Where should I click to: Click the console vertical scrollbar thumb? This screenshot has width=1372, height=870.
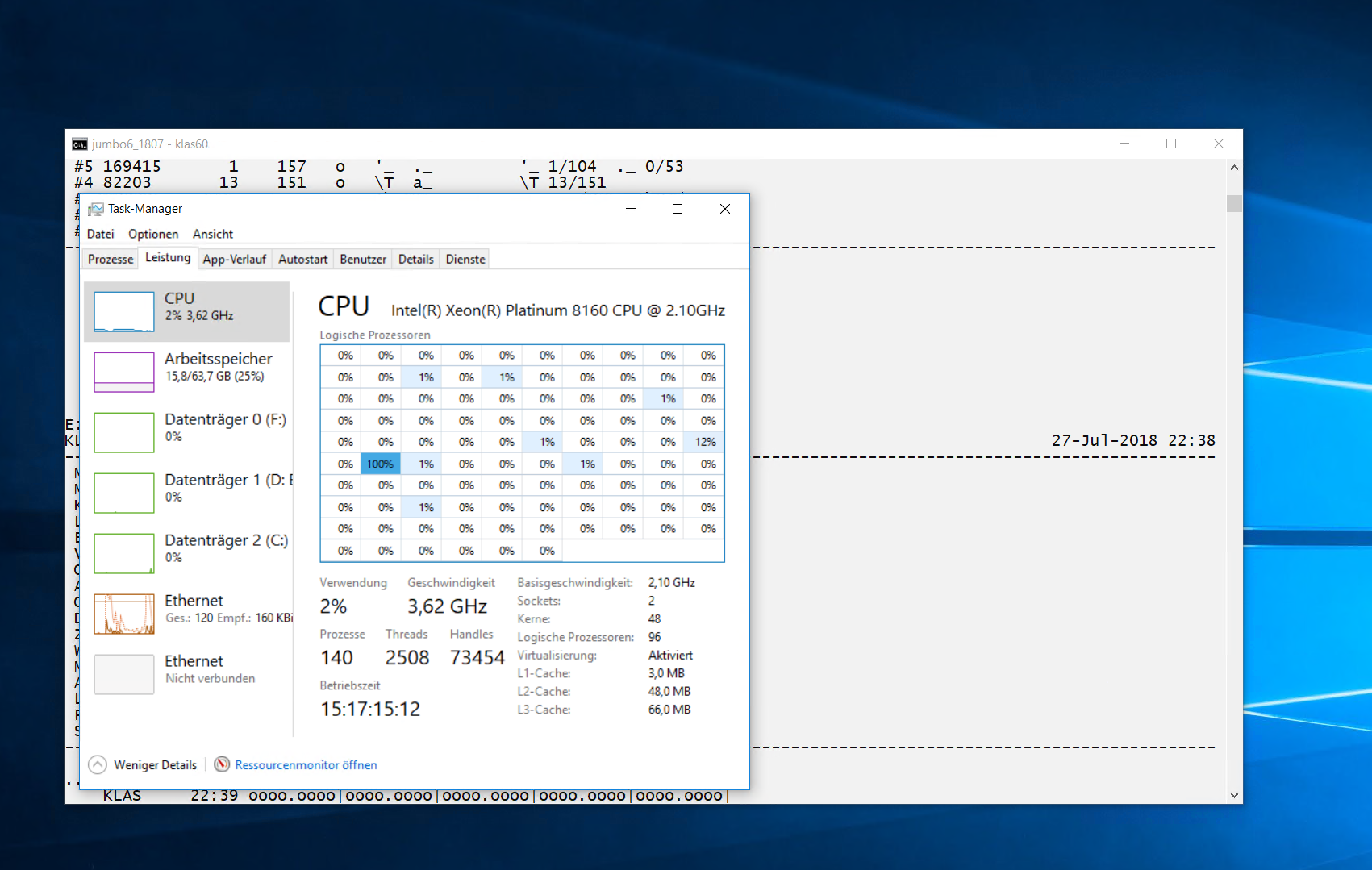click(1235, 203)
